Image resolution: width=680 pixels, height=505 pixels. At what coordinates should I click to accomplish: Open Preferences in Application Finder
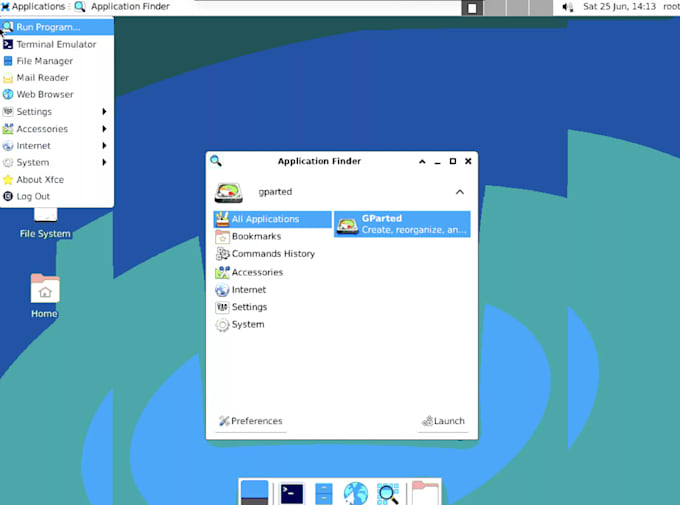point(251,421)
